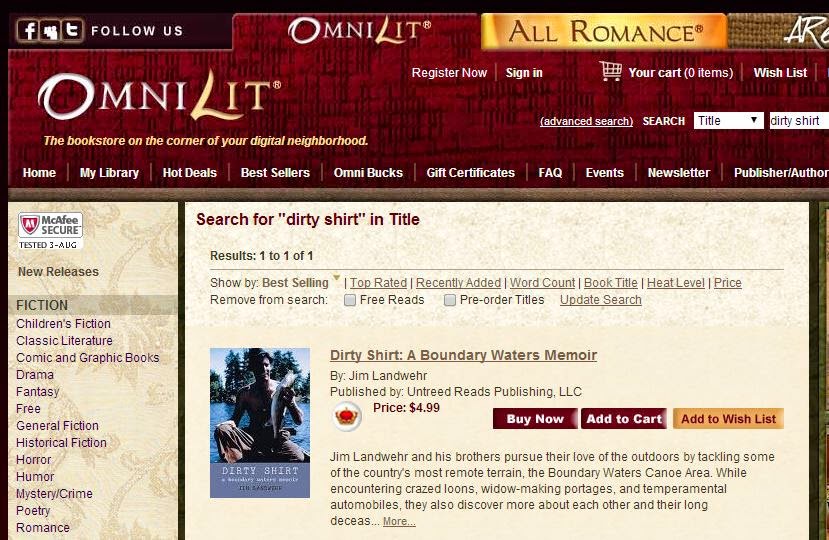The width and height of the screenshot is (829, 540).
Task: Click the Buy Now button
Action: (x=535, y=419)
